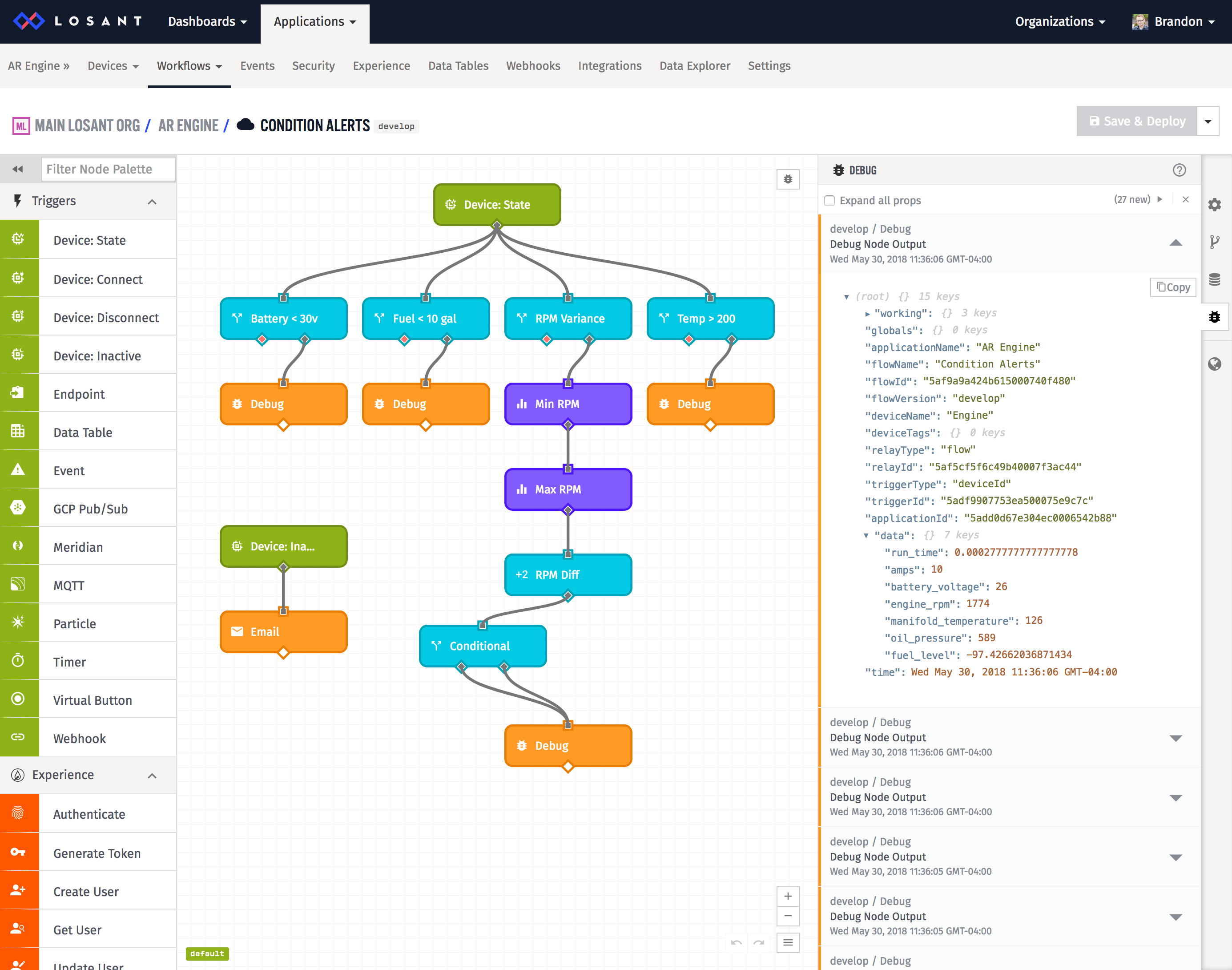1232x970 pixels.
Task: Click the Copy button in debug output
Action: coord(1173,287)
